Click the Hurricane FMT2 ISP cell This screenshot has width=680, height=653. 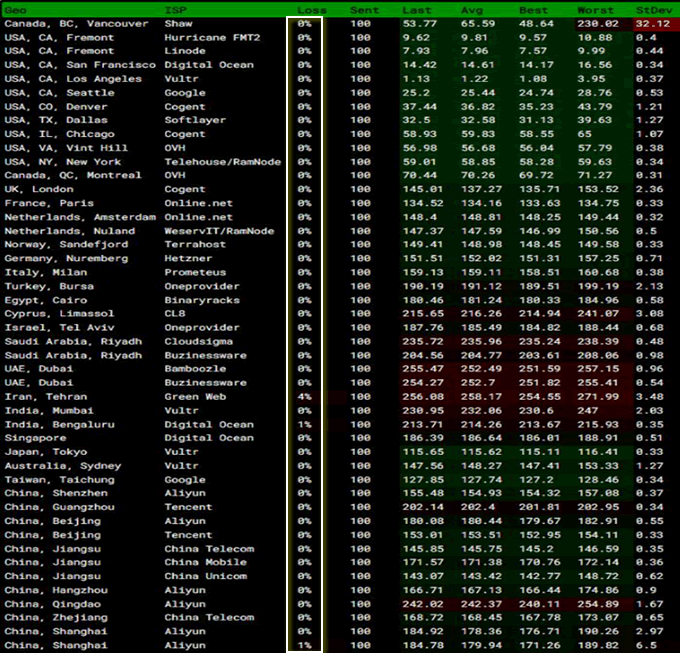[x=212, y=37]
